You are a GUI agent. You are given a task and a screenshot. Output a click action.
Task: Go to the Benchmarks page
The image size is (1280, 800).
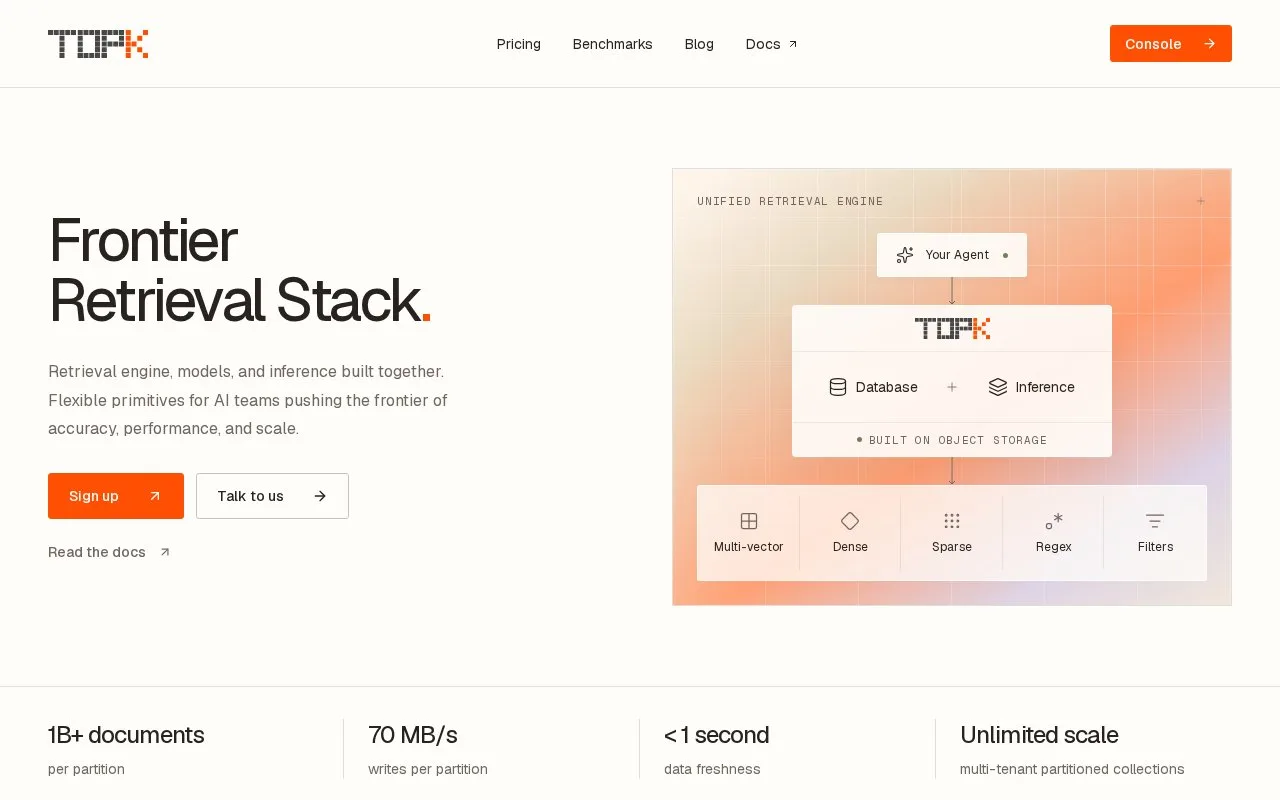pyautogui.click(x=612, y=44)
